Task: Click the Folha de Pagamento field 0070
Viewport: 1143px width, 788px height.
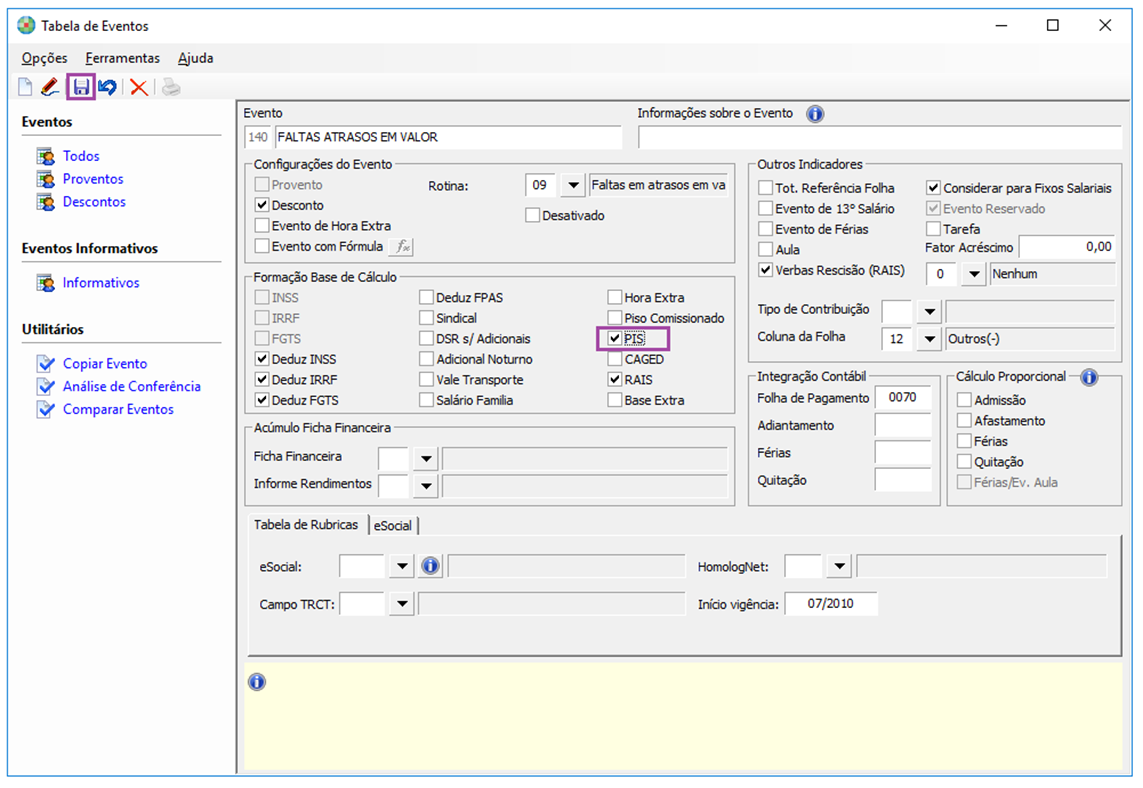Action: pos(902,397)
